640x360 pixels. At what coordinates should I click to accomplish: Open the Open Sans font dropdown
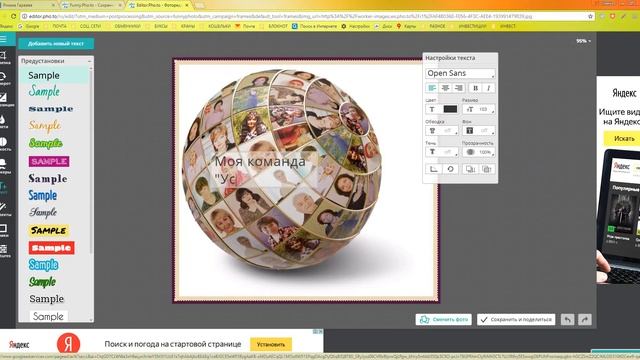pos(460,73)
